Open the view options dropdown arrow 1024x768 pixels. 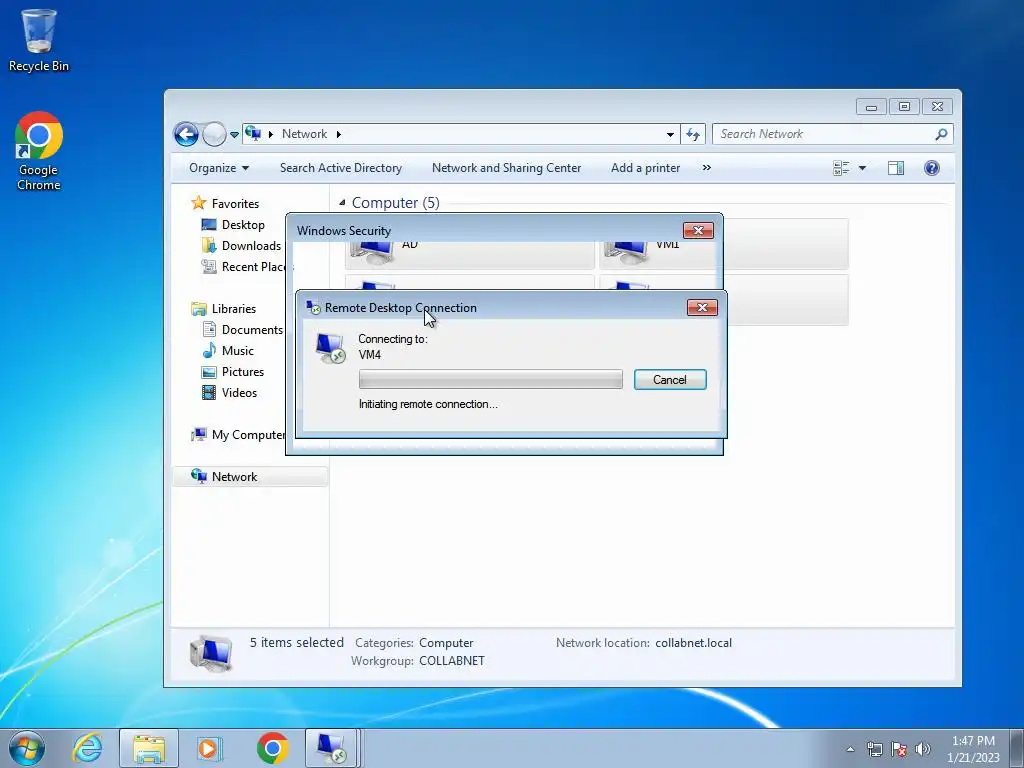tap(862, 168)
